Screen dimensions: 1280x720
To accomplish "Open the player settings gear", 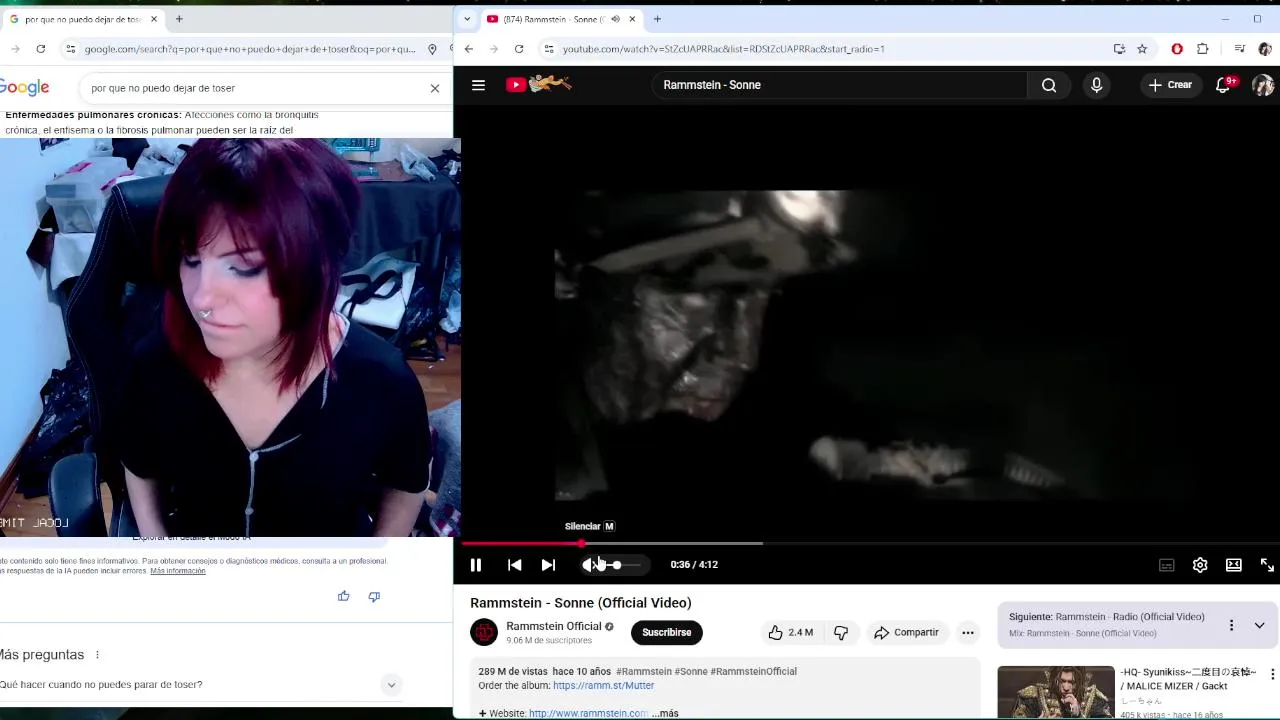I will coord(1200,565).
